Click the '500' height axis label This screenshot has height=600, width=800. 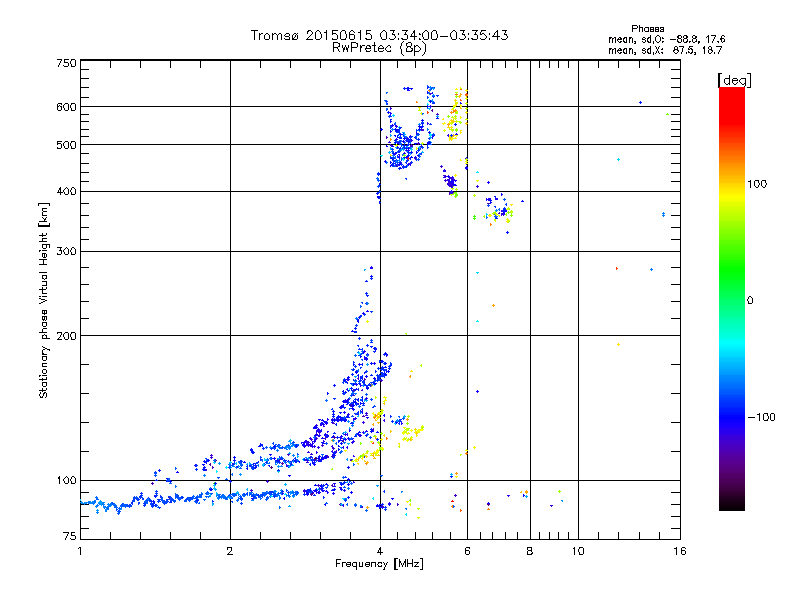66,145
